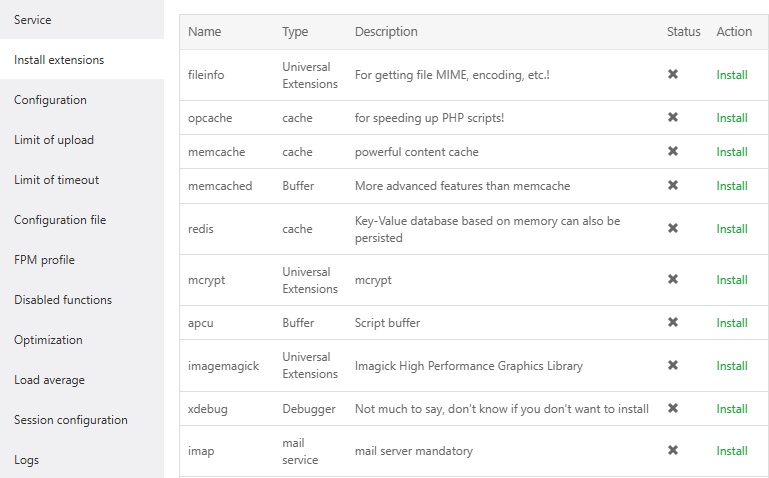Image resolution: width=769 pixels, height=478 pixels.
Task: Click the X status icon for imagemagick
Action: pyautogui.click(x=673, y=366)
